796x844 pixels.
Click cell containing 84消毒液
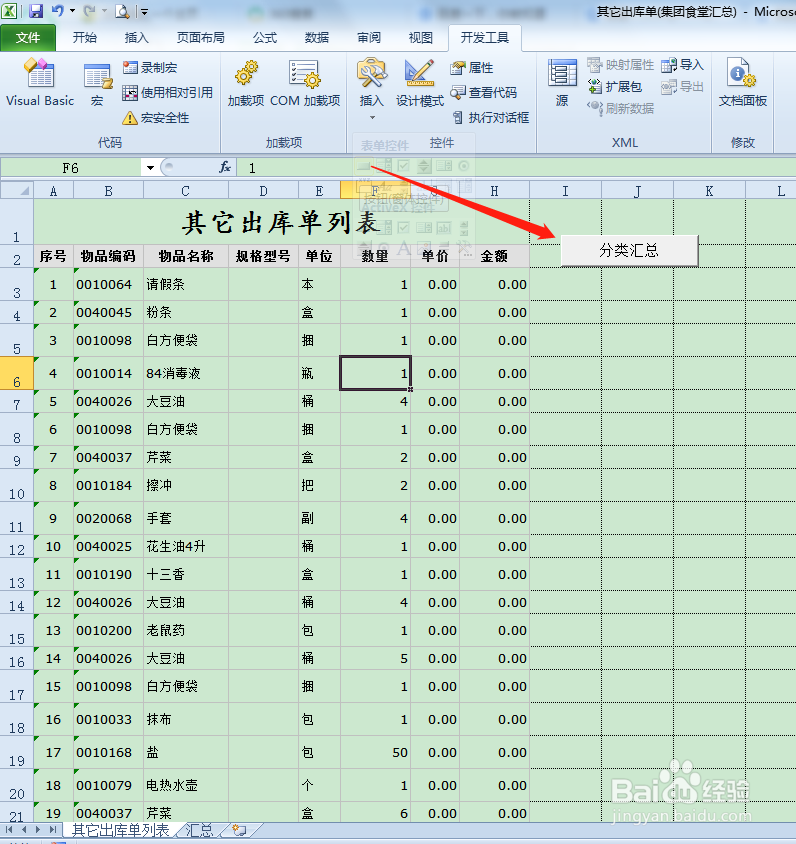(x=186, y=373)
